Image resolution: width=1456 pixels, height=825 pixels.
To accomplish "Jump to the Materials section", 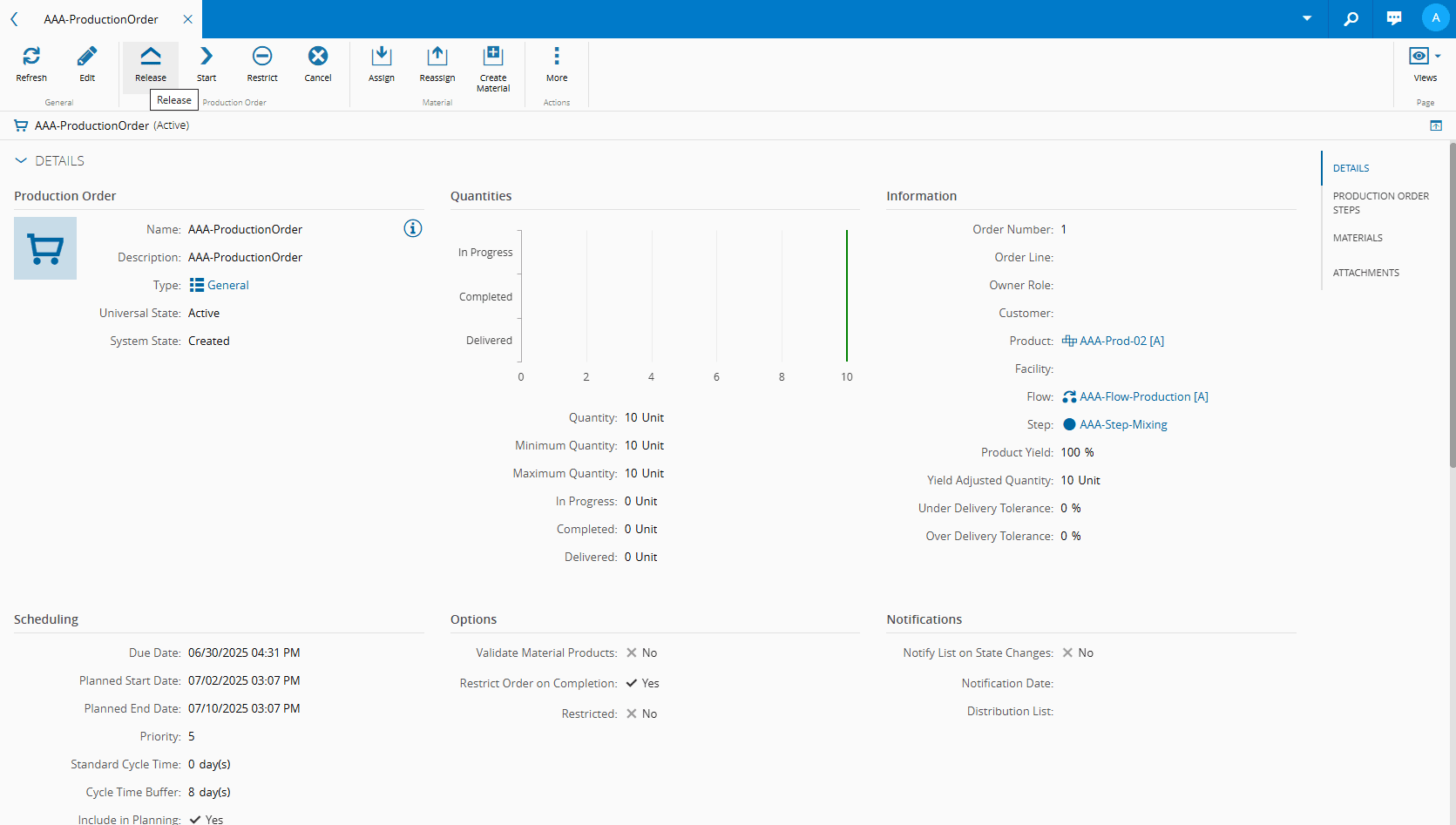I will tap(1358, 238).
